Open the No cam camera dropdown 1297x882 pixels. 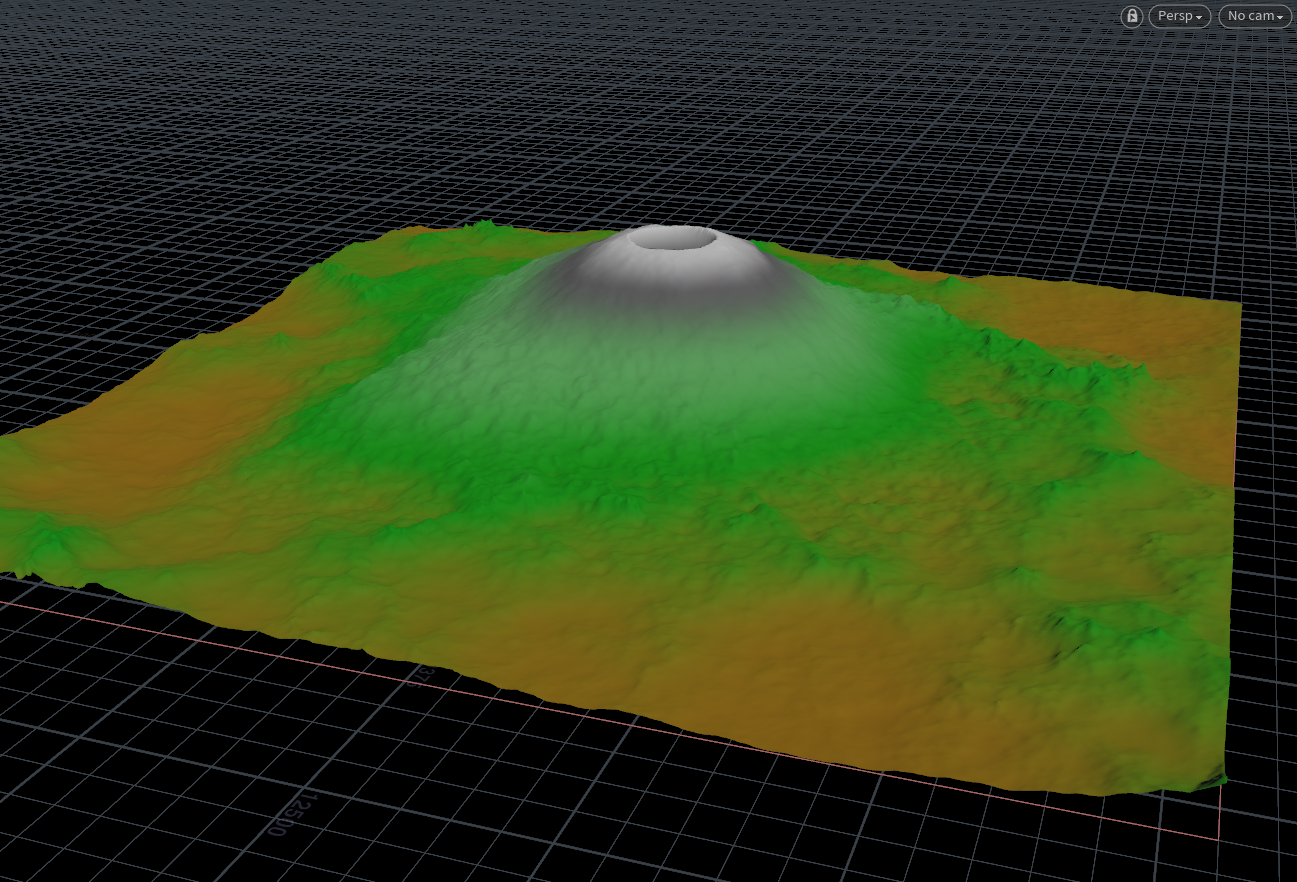point(1255,16)
